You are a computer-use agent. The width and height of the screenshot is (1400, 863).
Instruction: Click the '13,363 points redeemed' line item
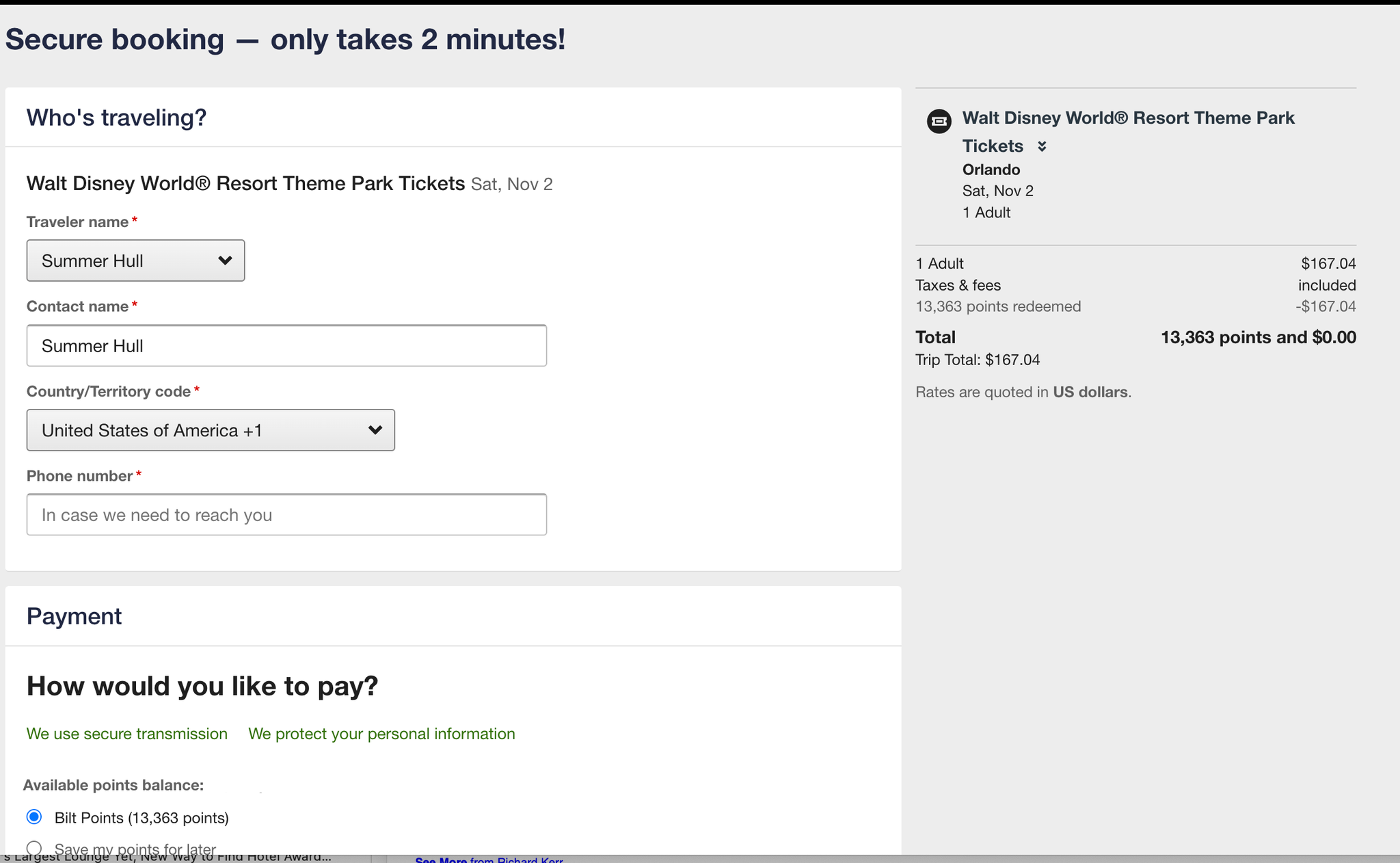coord(998,306)
